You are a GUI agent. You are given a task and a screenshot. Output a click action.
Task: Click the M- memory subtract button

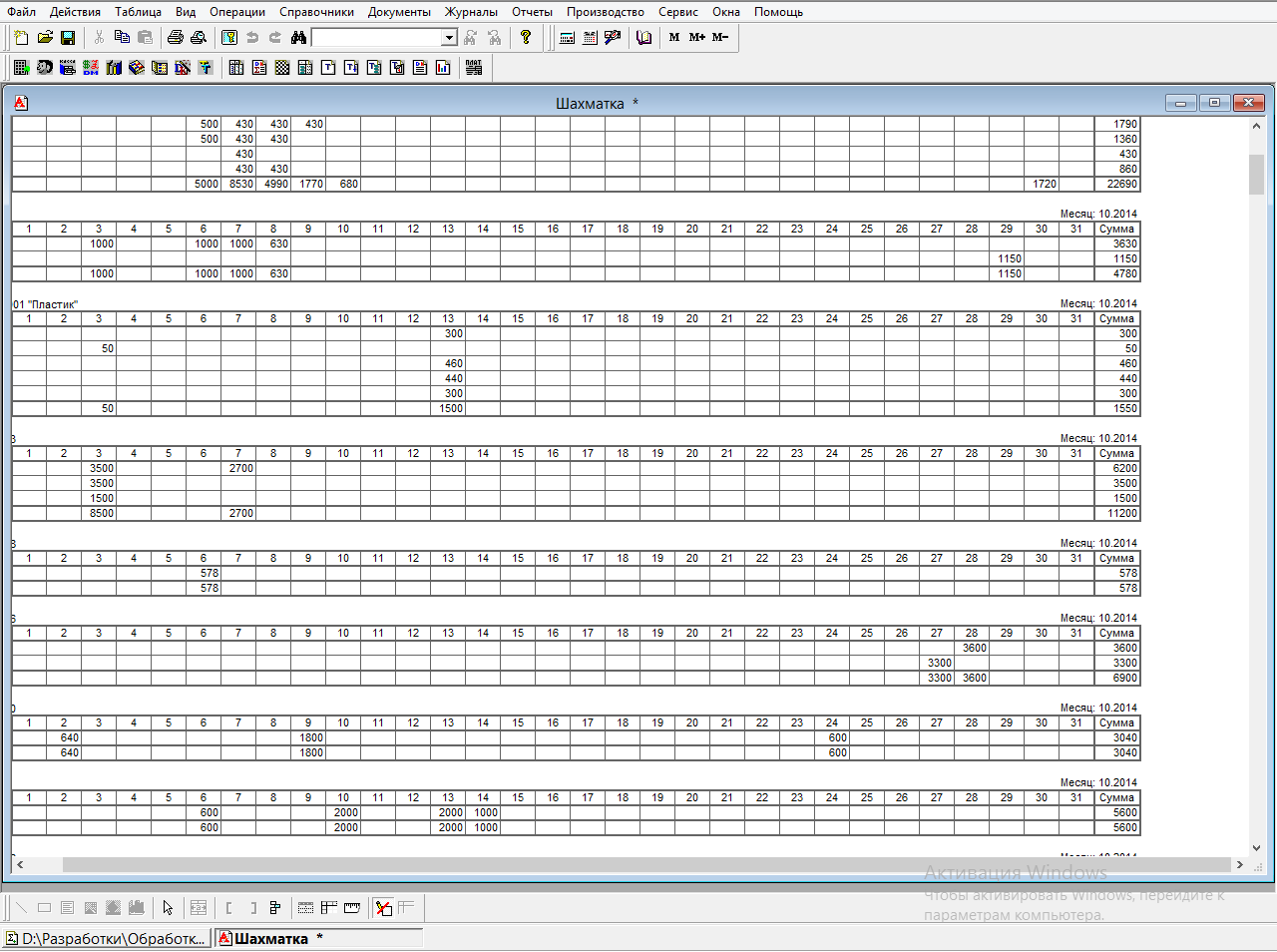click(x=720, y=37)
